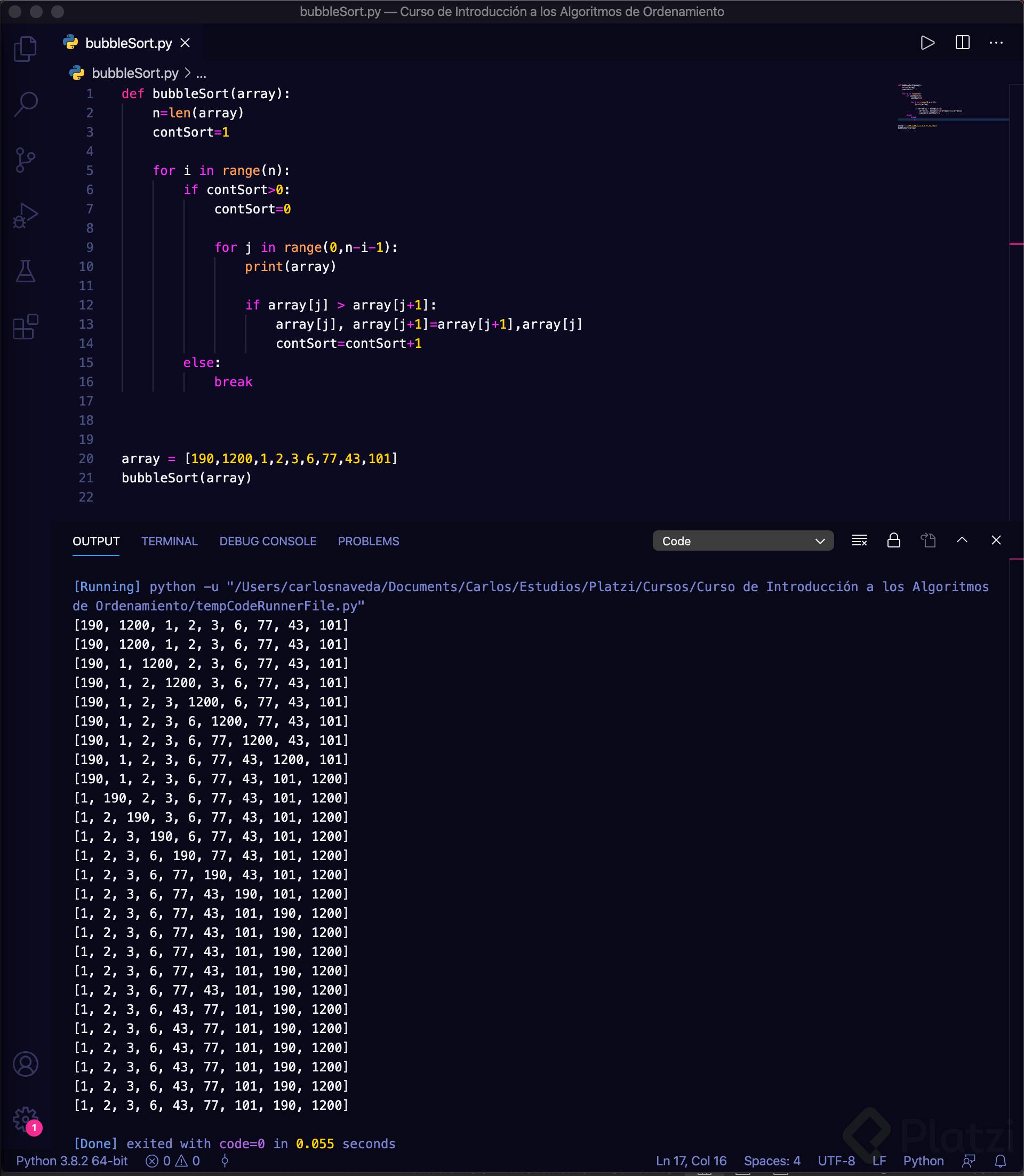
Task: Open the notifications bell
Action: point(1000,1161)
